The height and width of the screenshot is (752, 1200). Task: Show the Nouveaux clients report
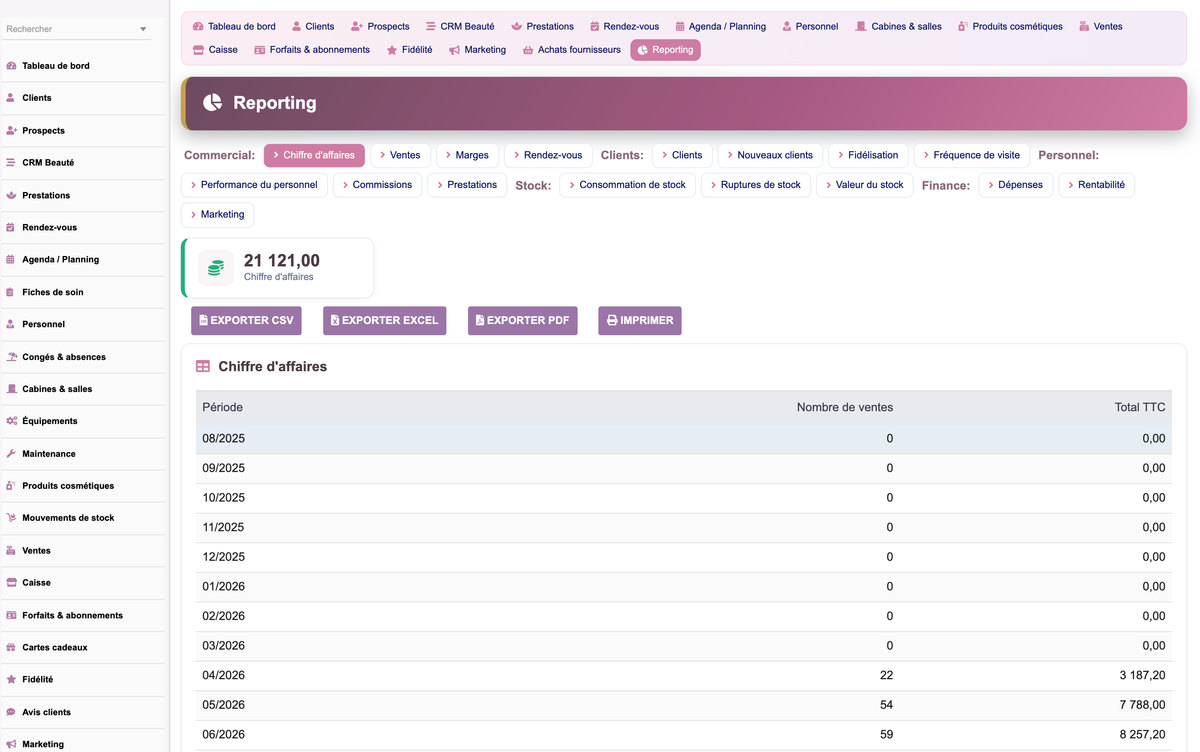770,156
